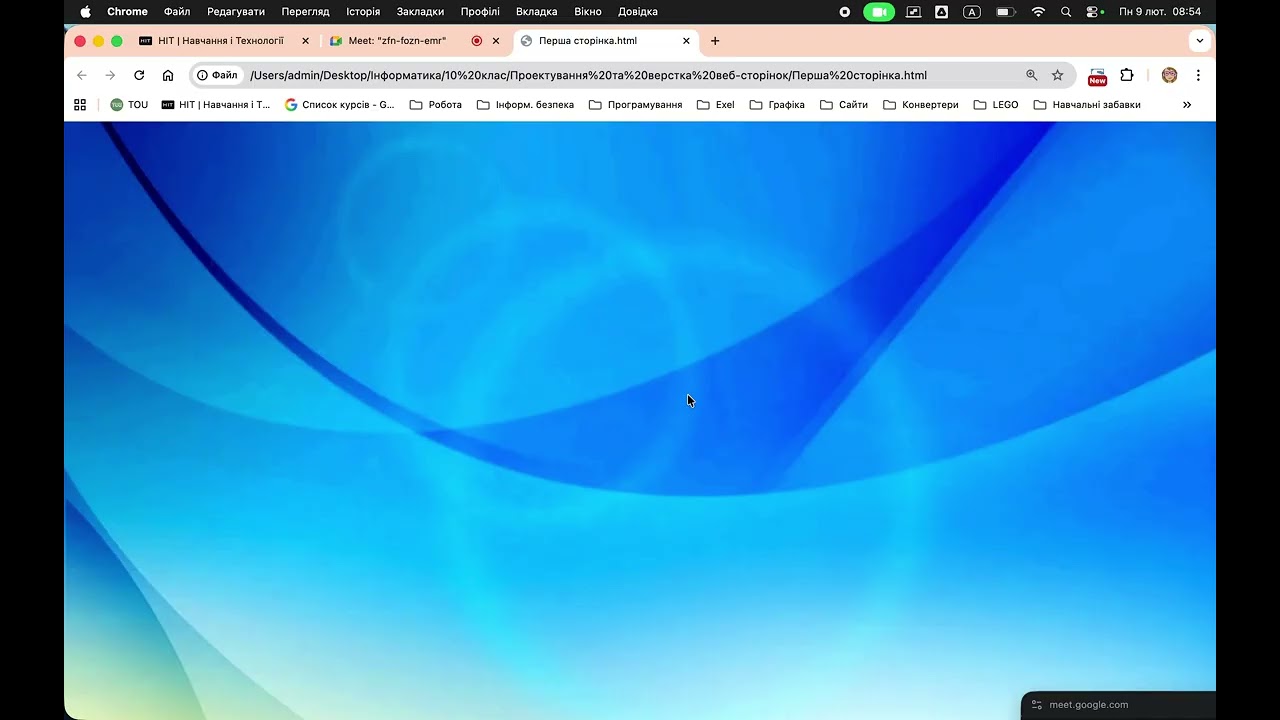Open the Chrome application menu
1280x720 pixels.
tap(127, 12)
